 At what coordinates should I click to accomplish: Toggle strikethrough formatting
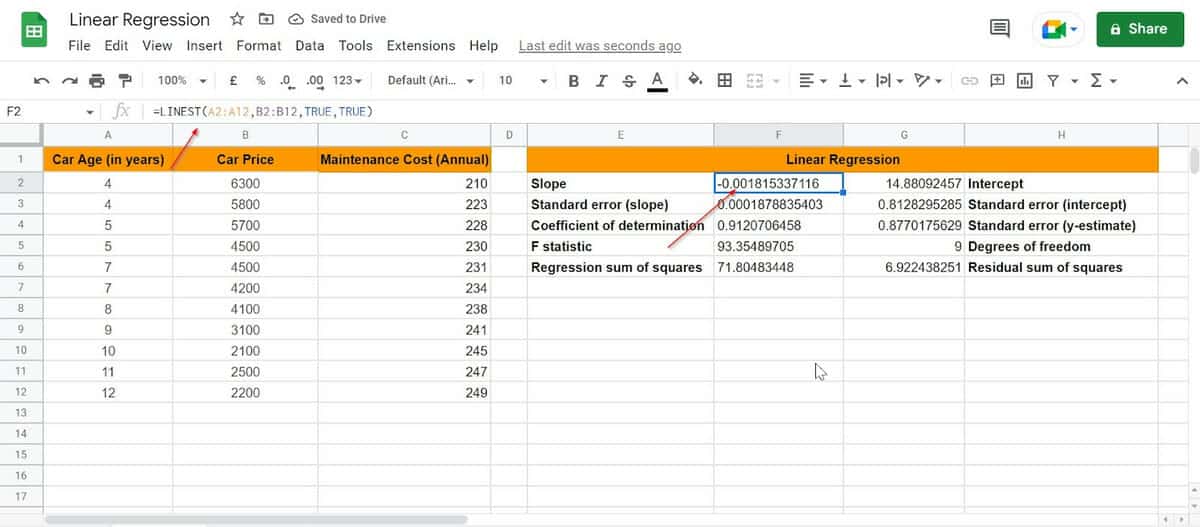(628, 80)
